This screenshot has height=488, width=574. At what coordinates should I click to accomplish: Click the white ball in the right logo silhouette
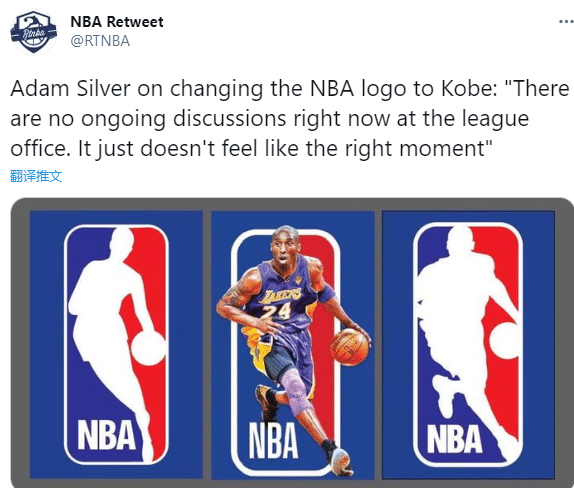(503, 341)
